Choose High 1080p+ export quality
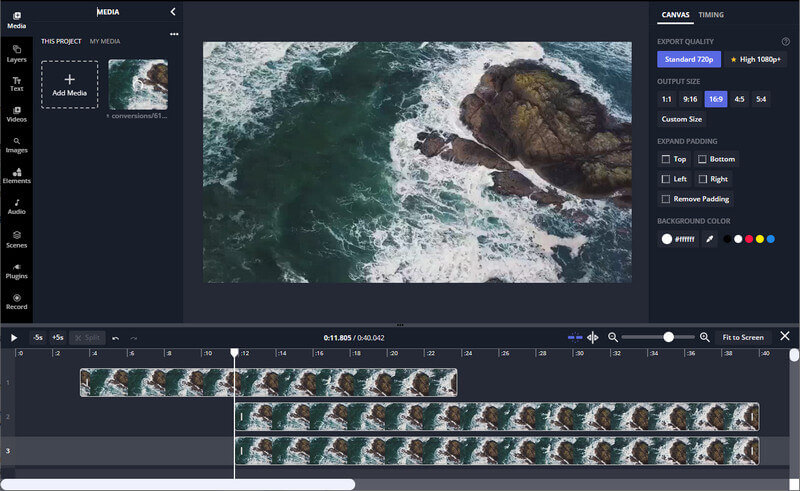The image size is (800, 491). (756, 59)
